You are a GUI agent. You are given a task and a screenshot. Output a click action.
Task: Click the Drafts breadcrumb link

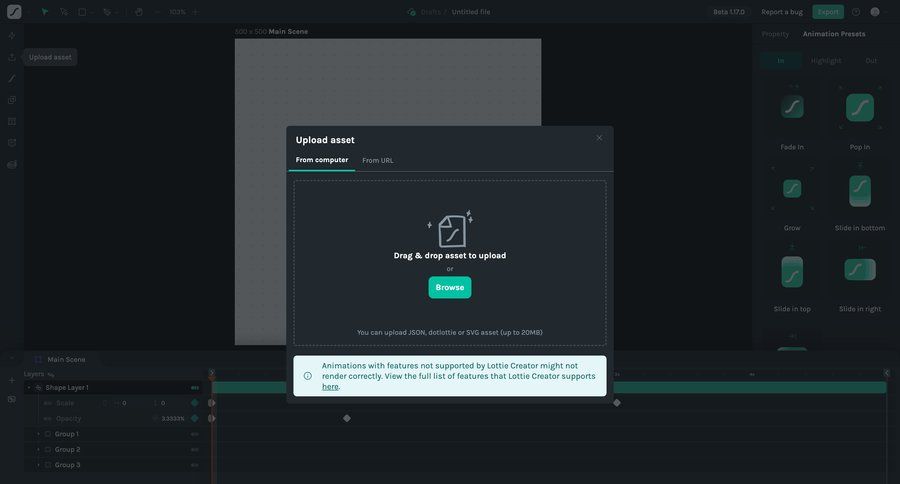pyautogui.click(x=430, y=12)
